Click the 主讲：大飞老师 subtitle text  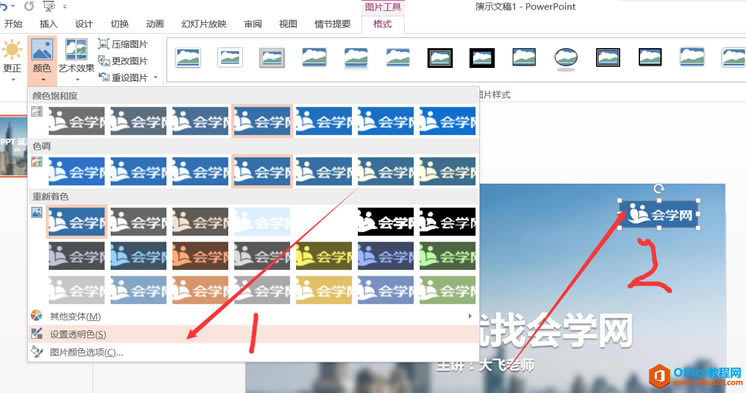point(485,365)
